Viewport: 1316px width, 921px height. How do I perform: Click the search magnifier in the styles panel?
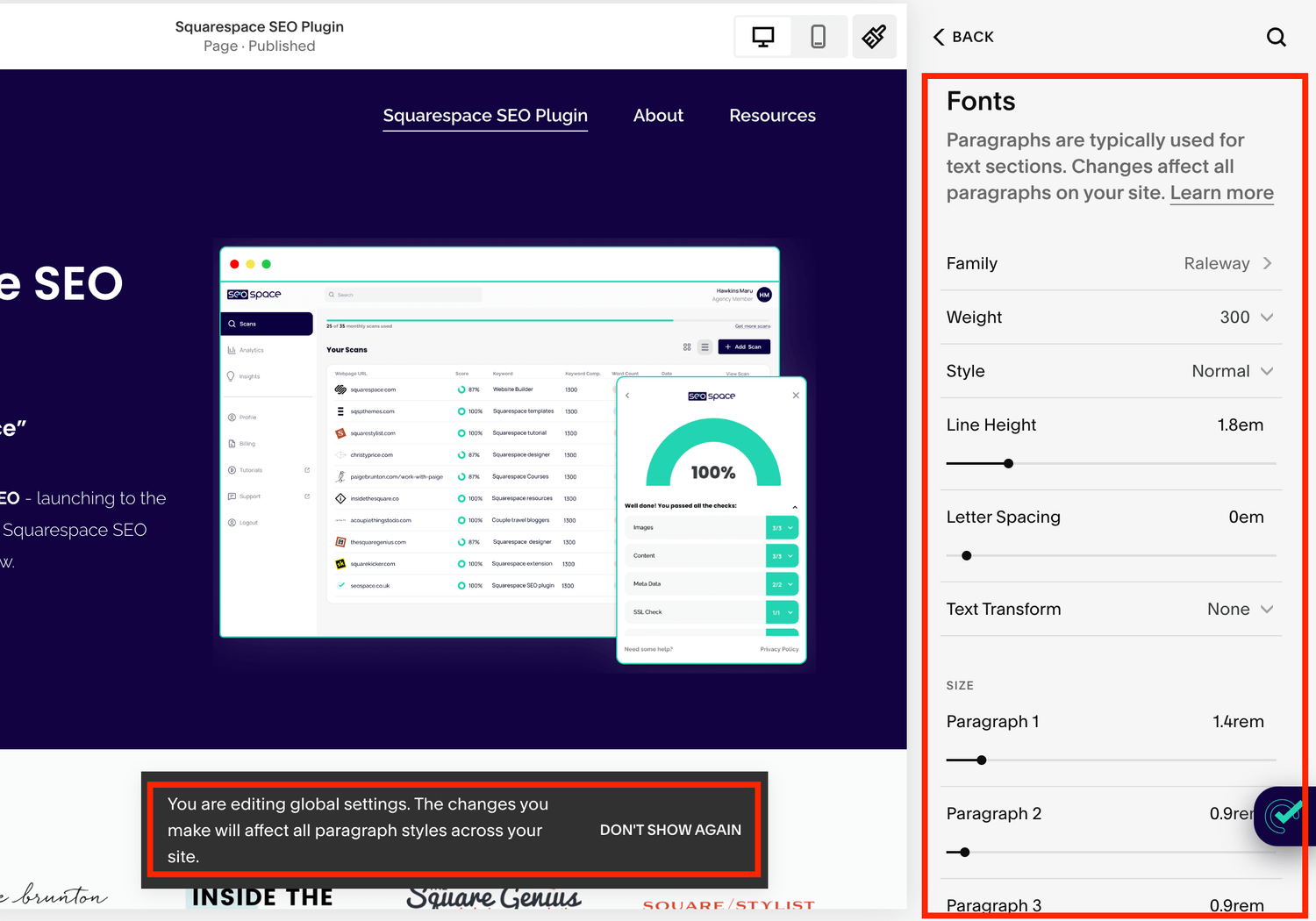1276,37
